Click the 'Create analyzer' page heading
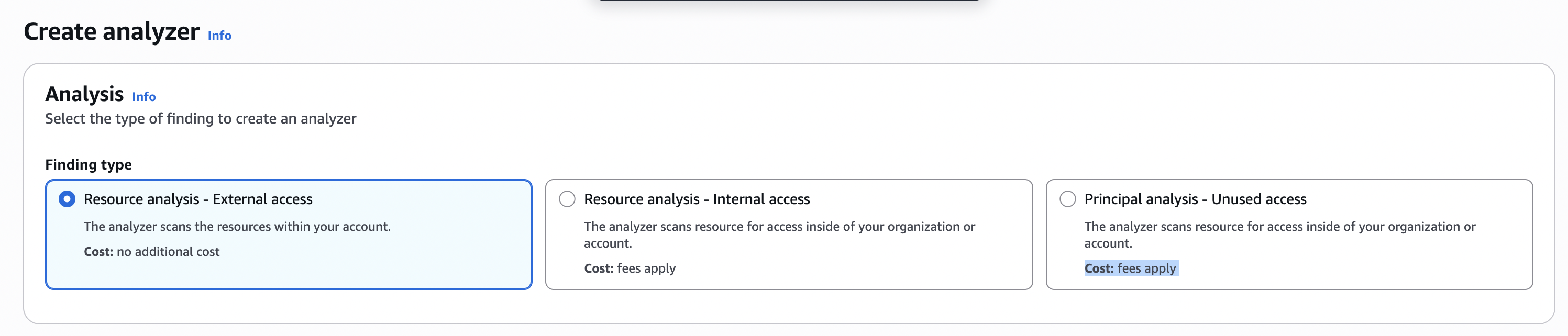 [112, 31]
